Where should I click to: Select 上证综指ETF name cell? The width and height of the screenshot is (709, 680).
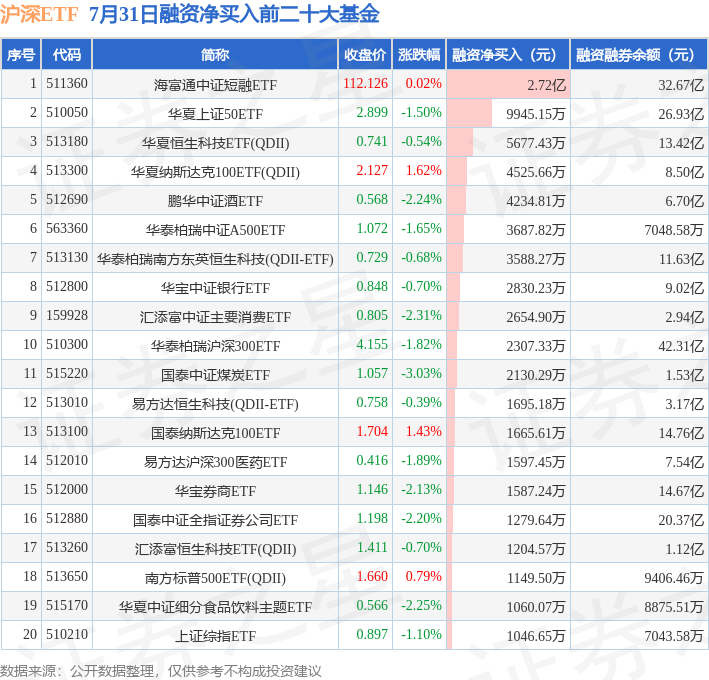(x=215, y=634)
